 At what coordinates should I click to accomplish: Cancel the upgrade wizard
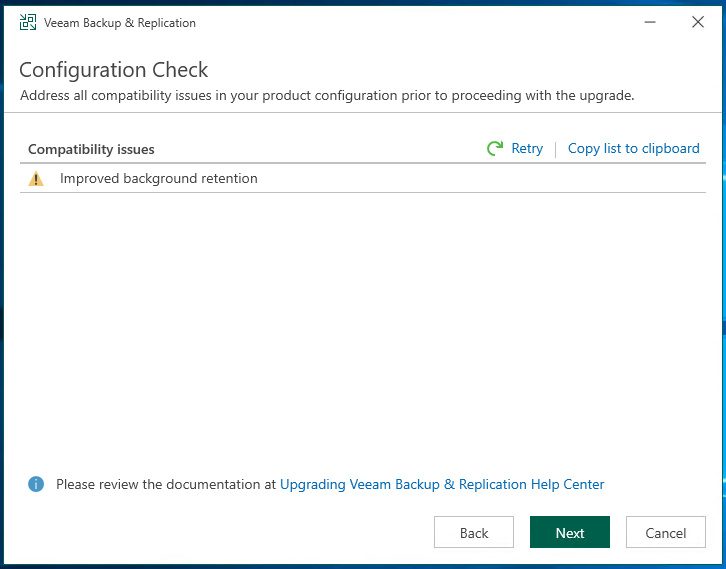pyautogui.click(x=666, y=532)
